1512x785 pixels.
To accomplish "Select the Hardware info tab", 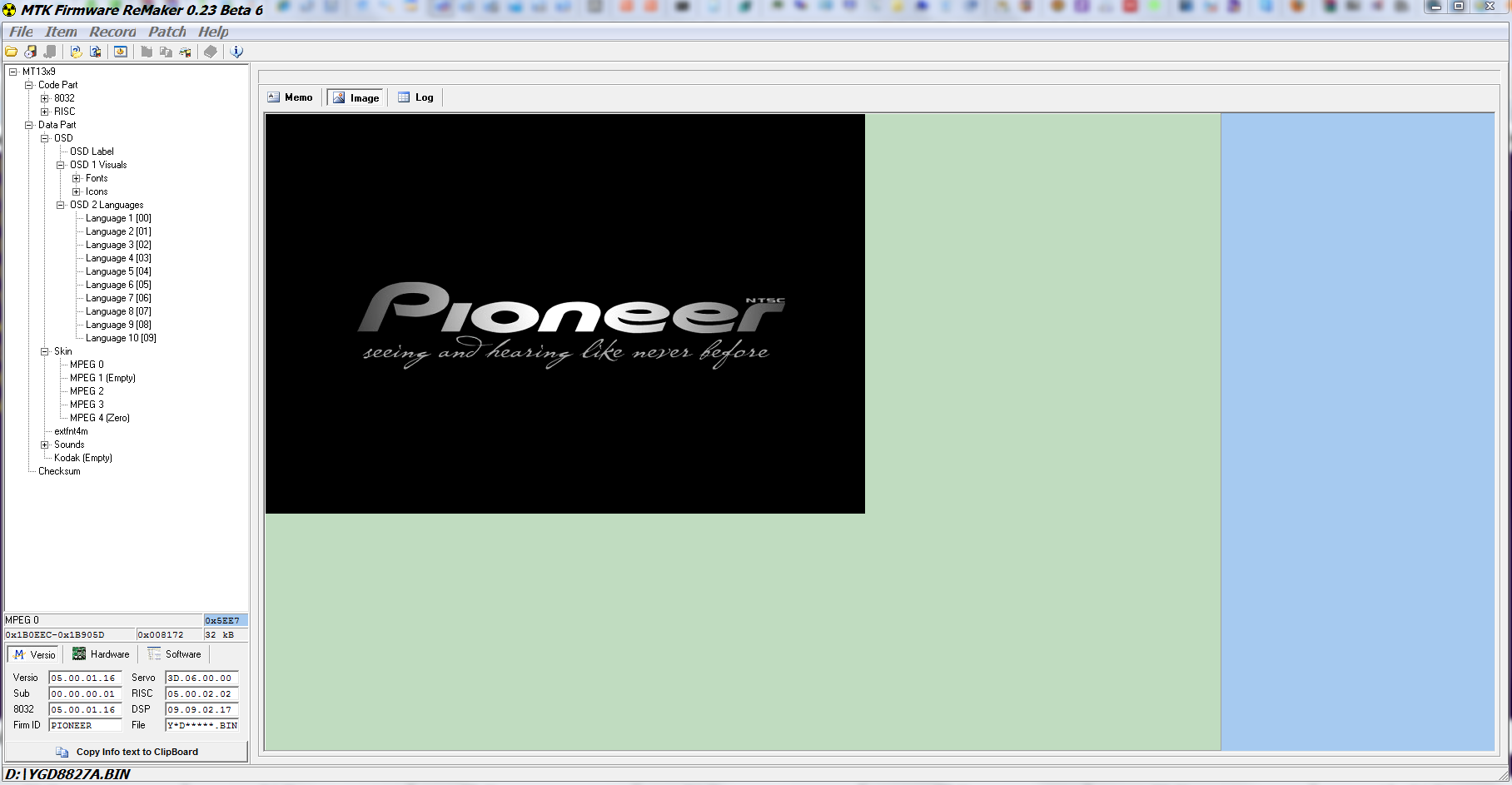I will coord(101,654).
